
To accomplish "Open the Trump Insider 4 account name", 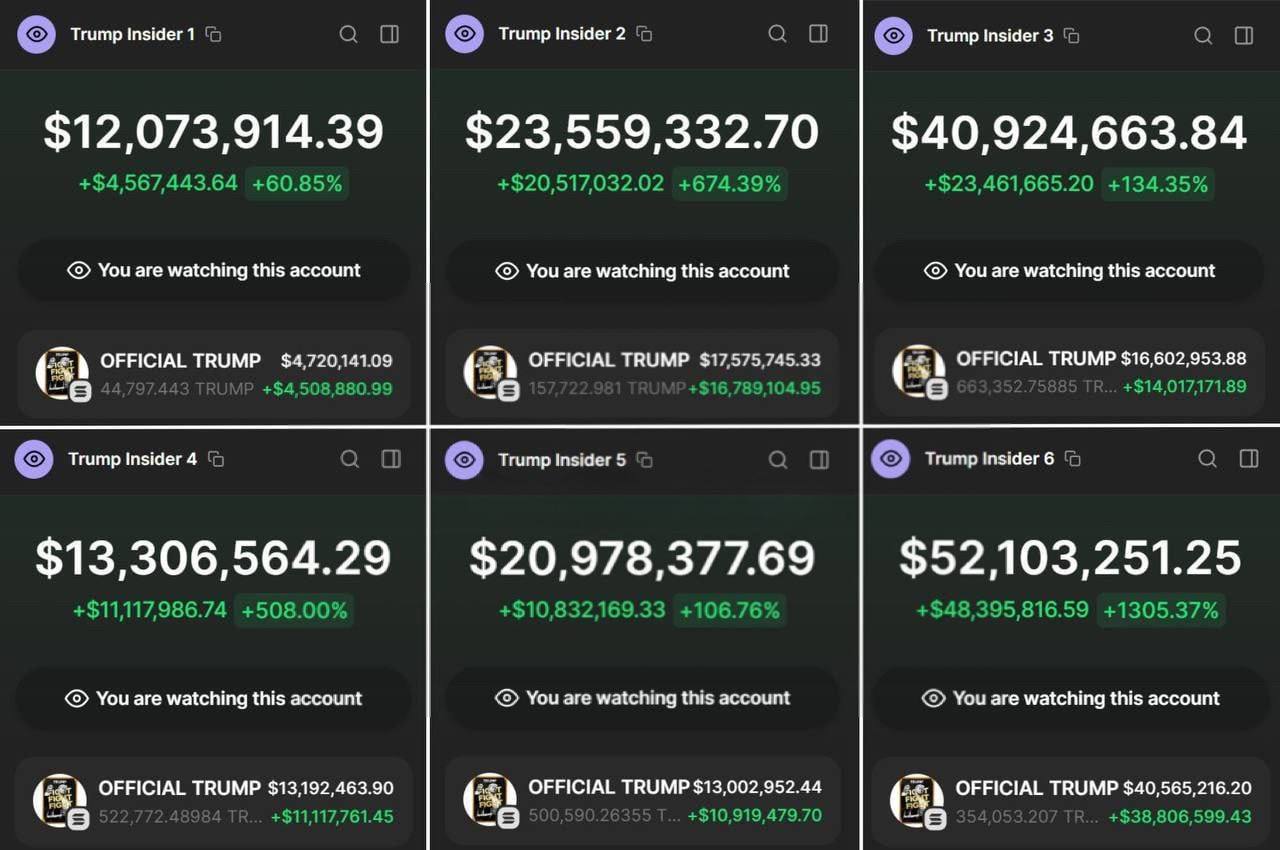I will point(132,459).
